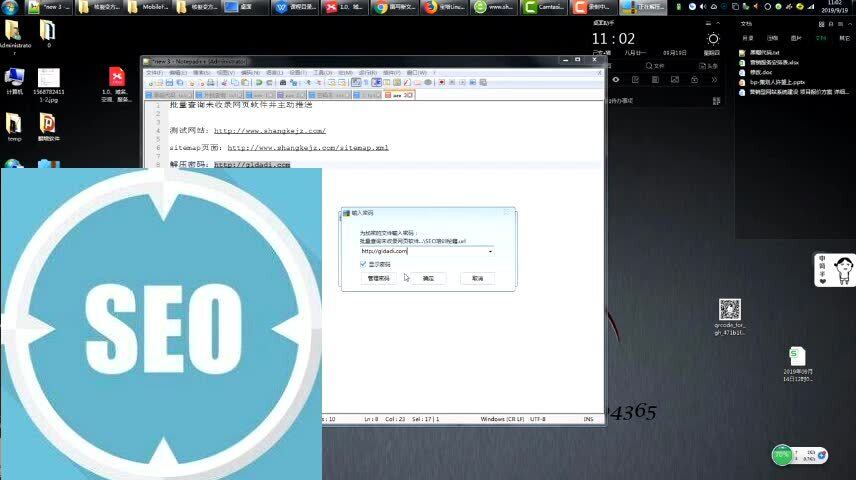Click the Redo arrow in Notepad++ toolbar

pyautogui.click(x=269, y=82)
